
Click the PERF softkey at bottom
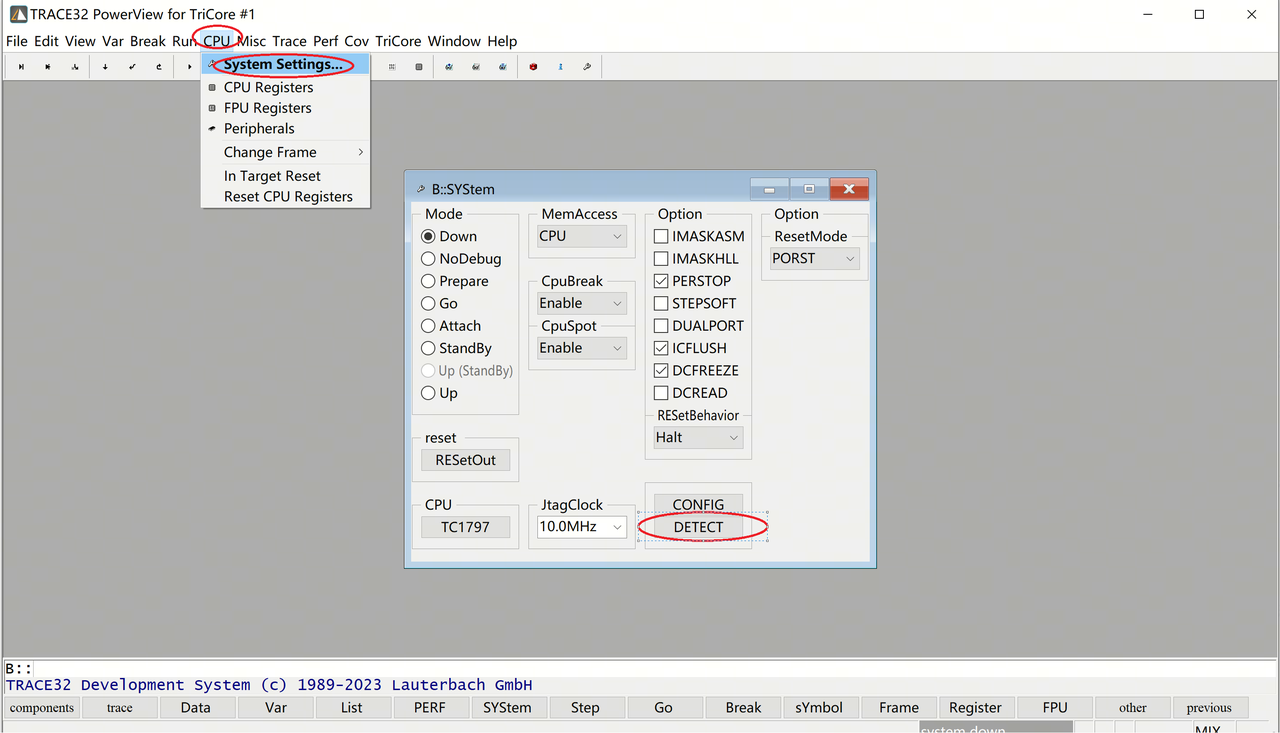[430, 708]
